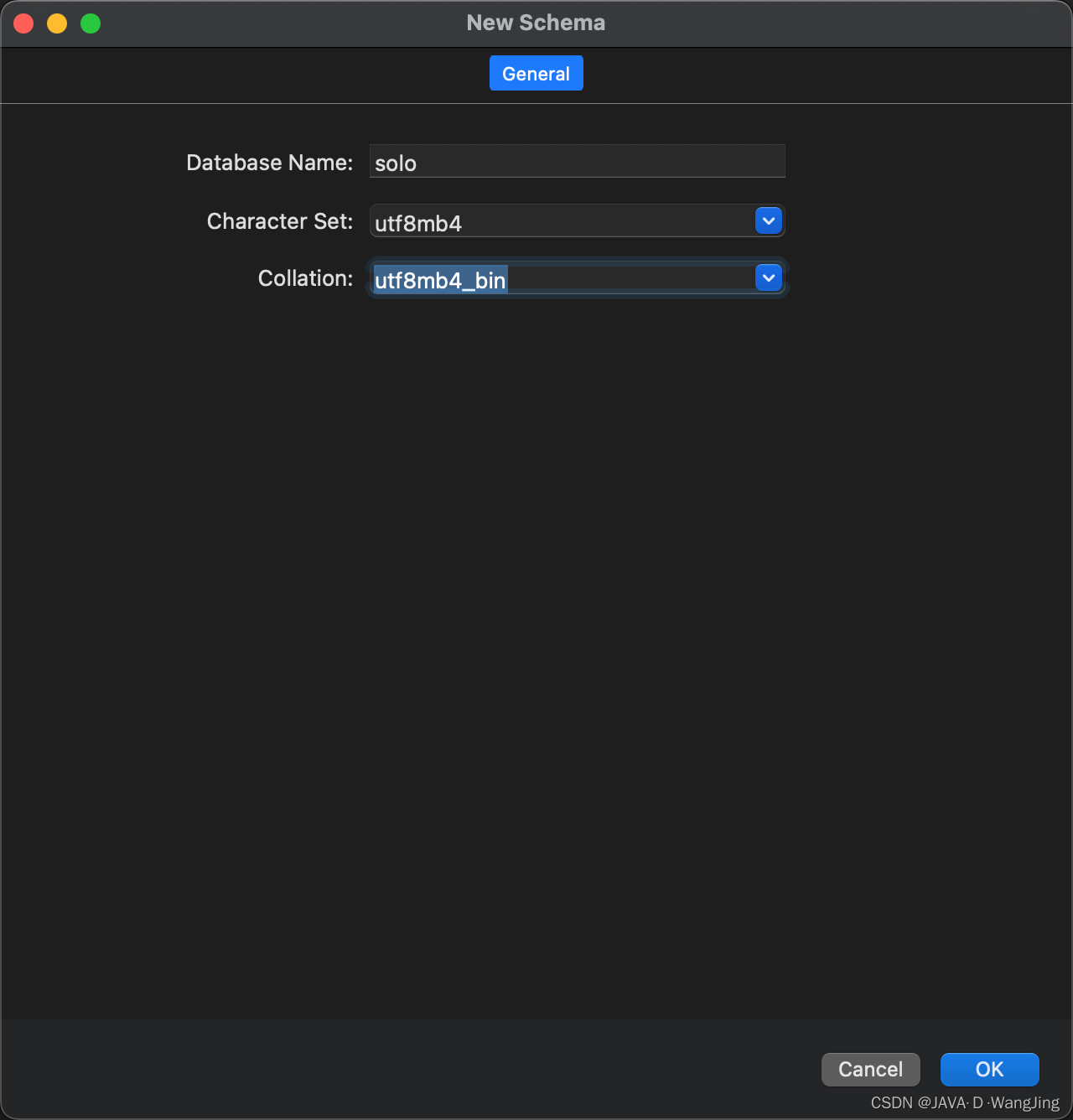Click the highlighted utf8mb4_bin collation text
Image resolution: width=1073 pixels, height=1120 pixels.
tap(440, 280)
